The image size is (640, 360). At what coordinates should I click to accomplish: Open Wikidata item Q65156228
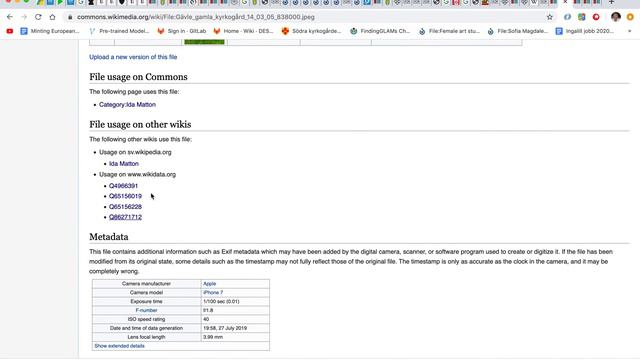point(125,207)
